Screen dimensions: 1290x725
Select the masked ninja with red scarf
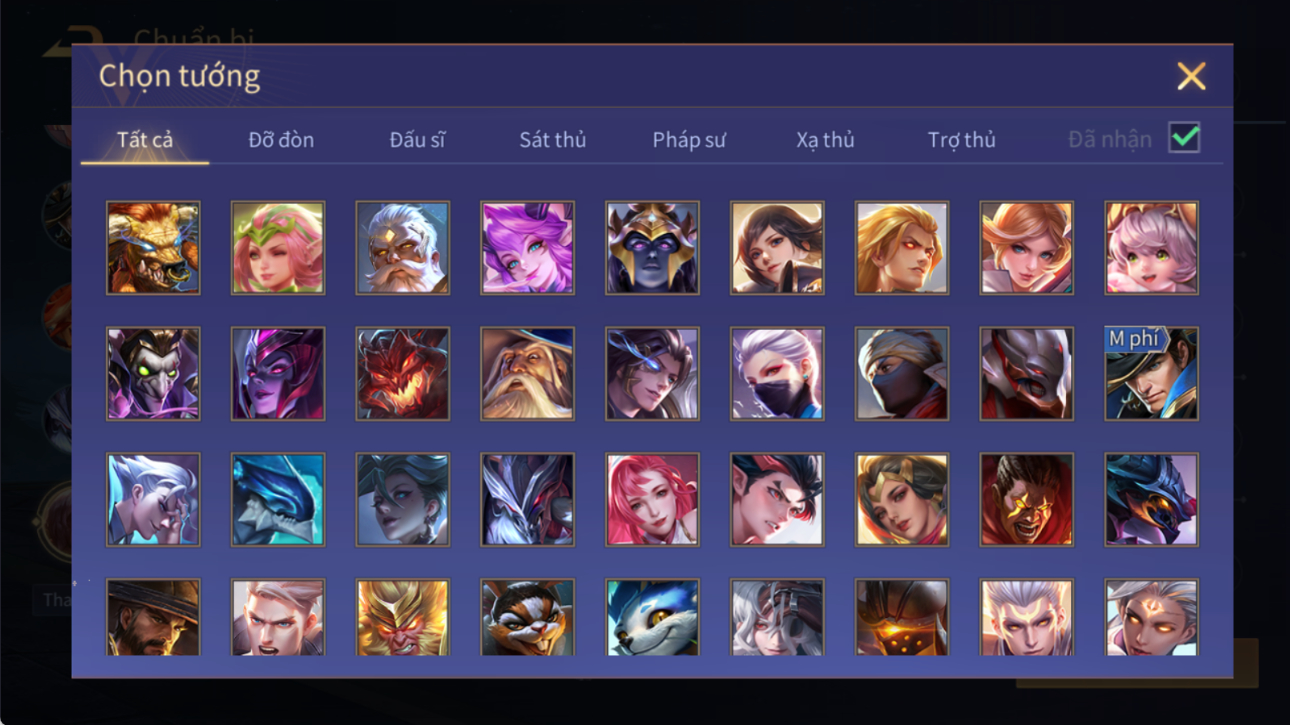tap(902, 374)
